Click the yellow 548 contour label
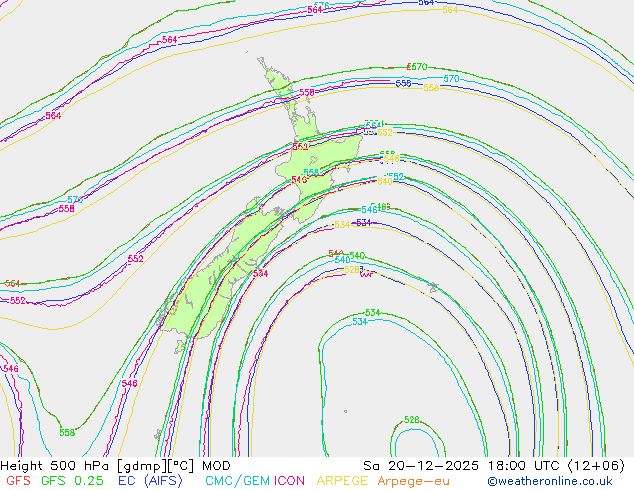The image size is (634, 490). 391,158
